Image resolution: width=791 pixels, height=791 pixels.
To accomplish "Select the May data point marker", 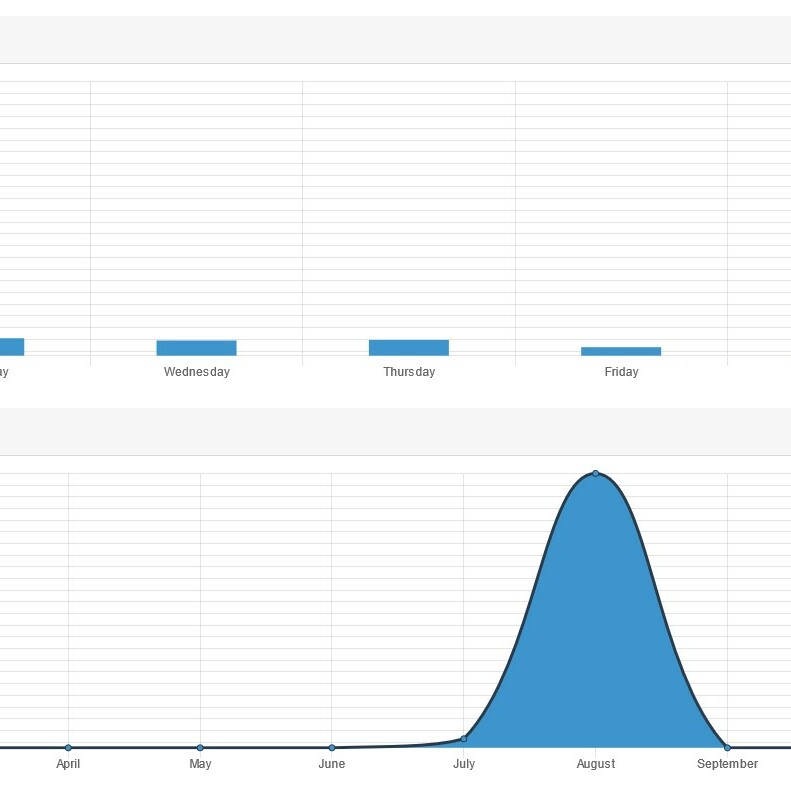I will coord(200,747).
